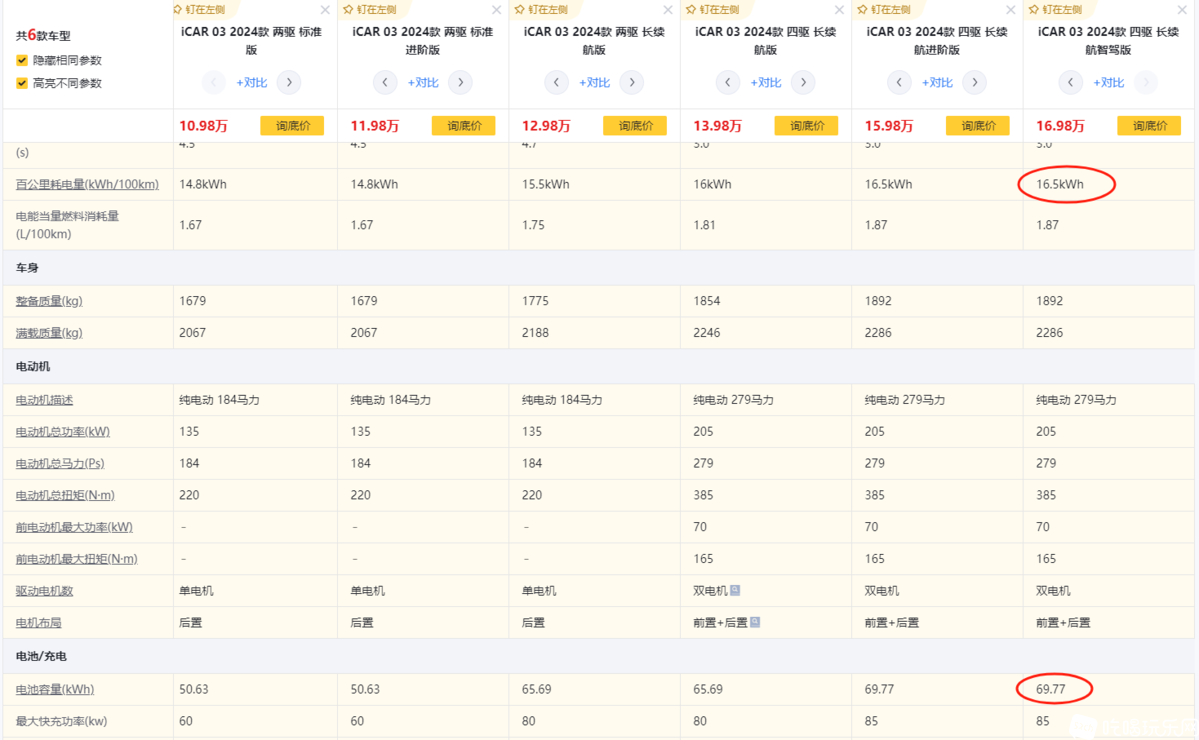Click the right arrow under the 12.98万 两驱 长续航版 model

[632, 83]
